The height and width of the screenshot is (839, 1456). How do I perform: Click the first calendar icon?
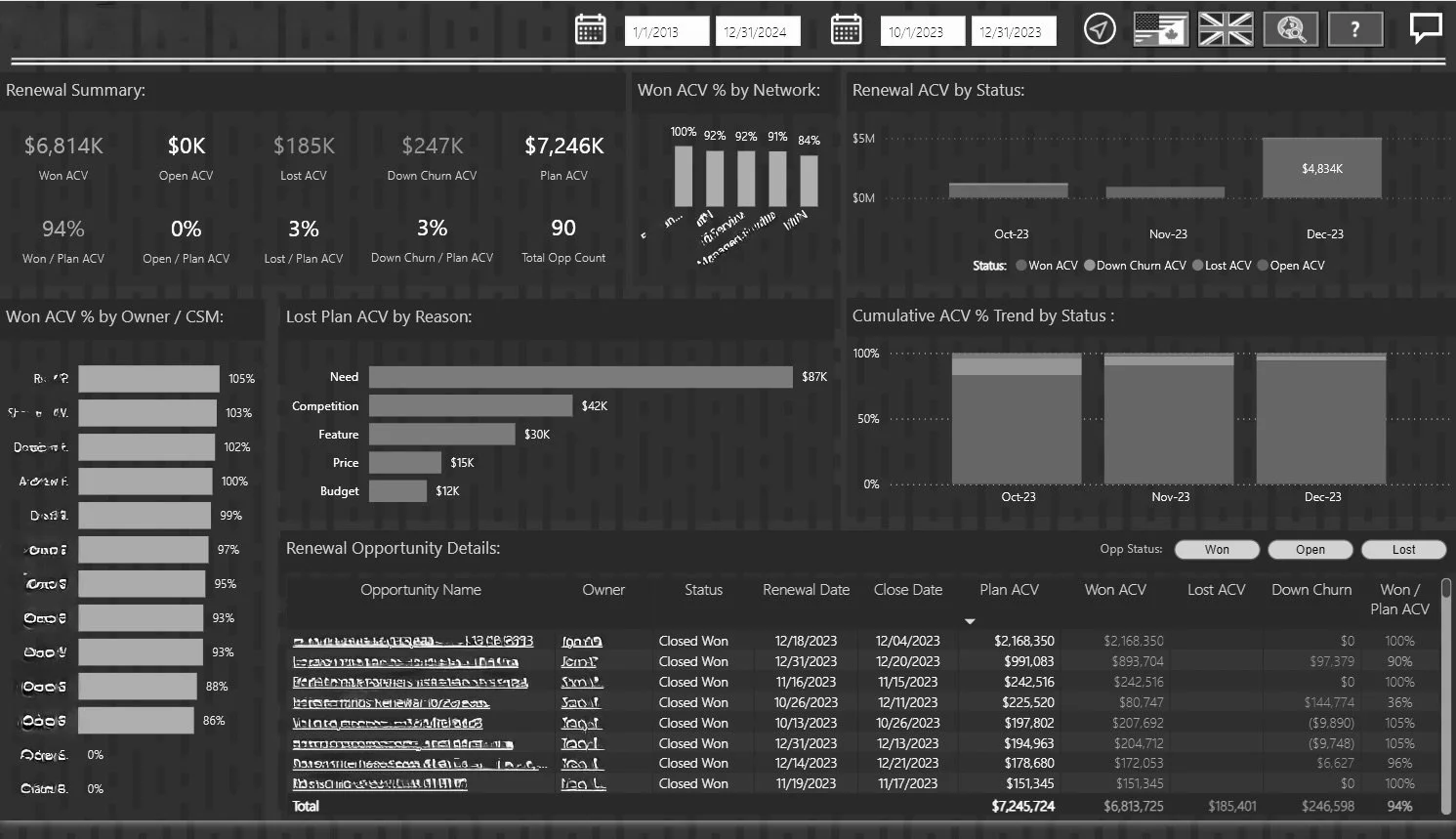point(590,29)
